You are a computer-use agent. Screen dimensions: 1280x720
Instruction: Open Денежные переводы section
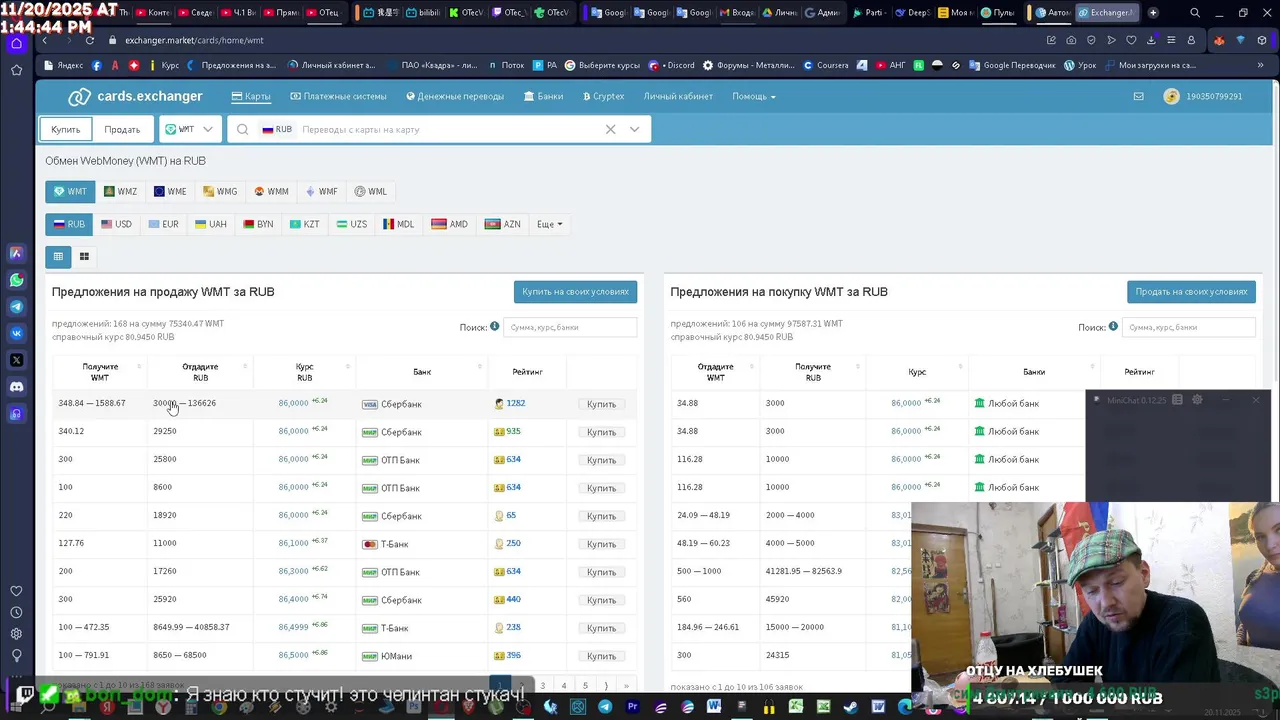455,97
